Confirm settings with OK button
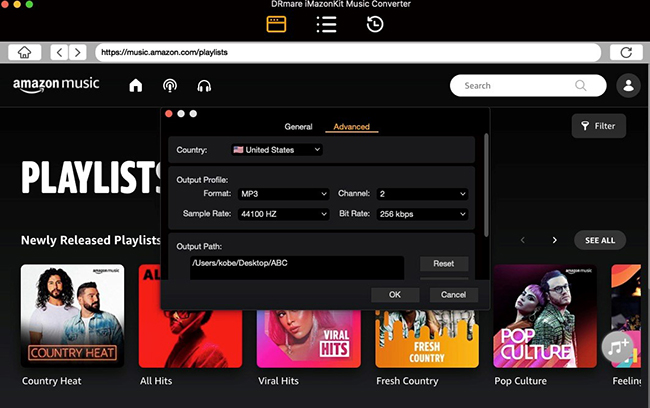The height and width of the screenshot is (408, 650). (x=395, y=295)
